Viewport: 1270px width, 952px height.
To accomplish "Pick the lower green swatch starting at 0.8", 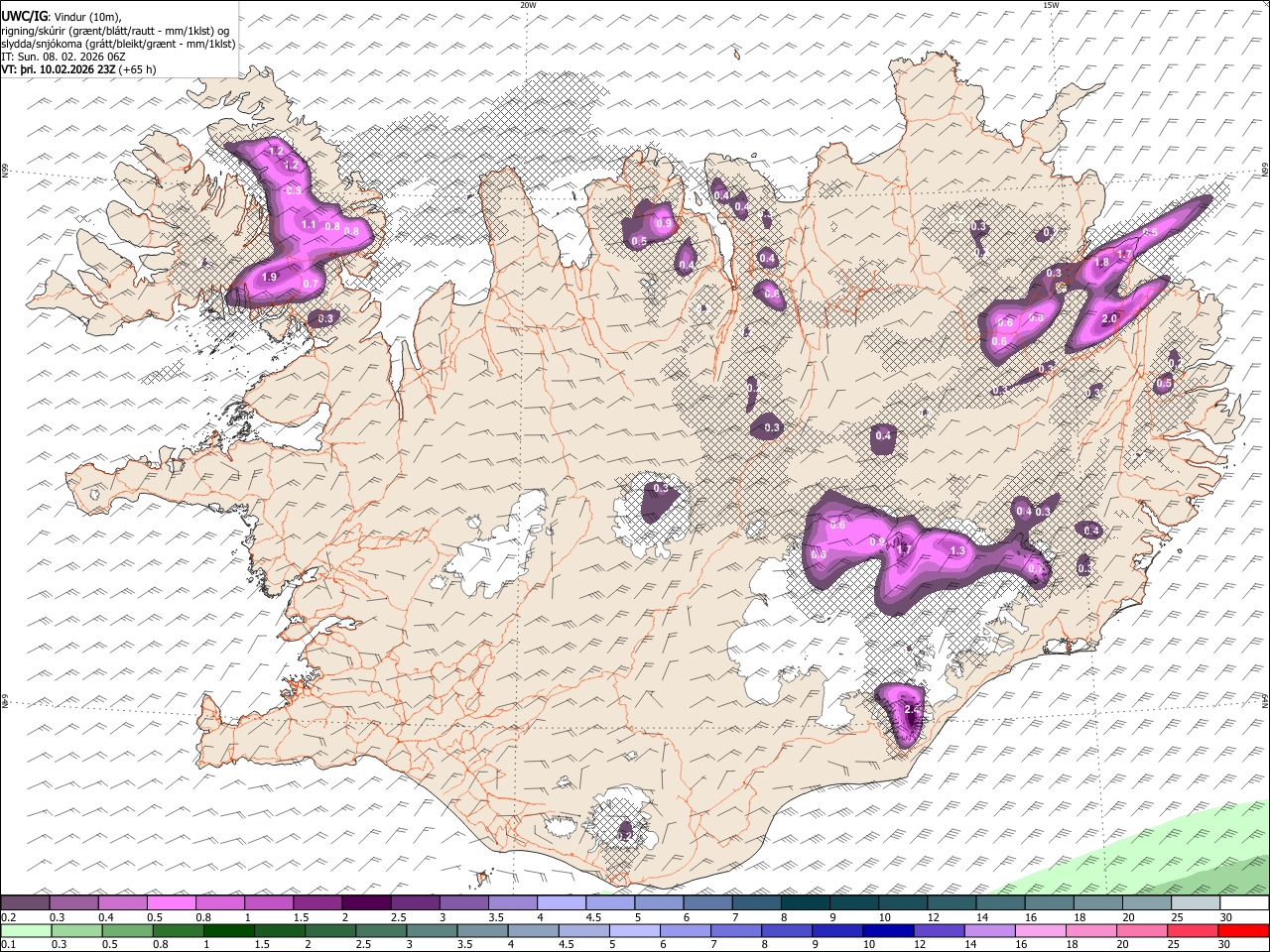I will (178, 930).
